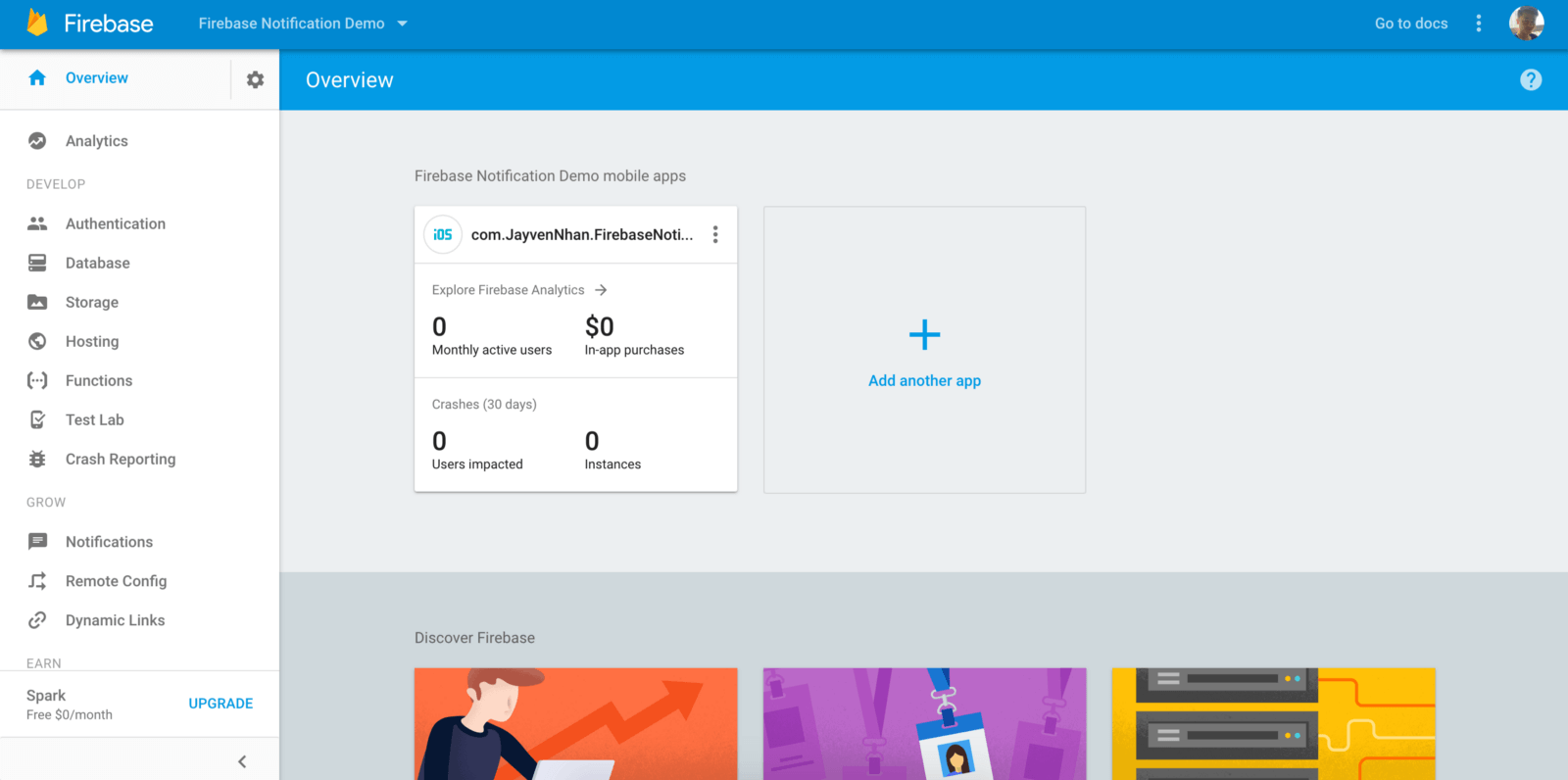Click the iOS app badge icon
Image resolution: width=1568 pixels, height=780 pixels.
point(443,234)
